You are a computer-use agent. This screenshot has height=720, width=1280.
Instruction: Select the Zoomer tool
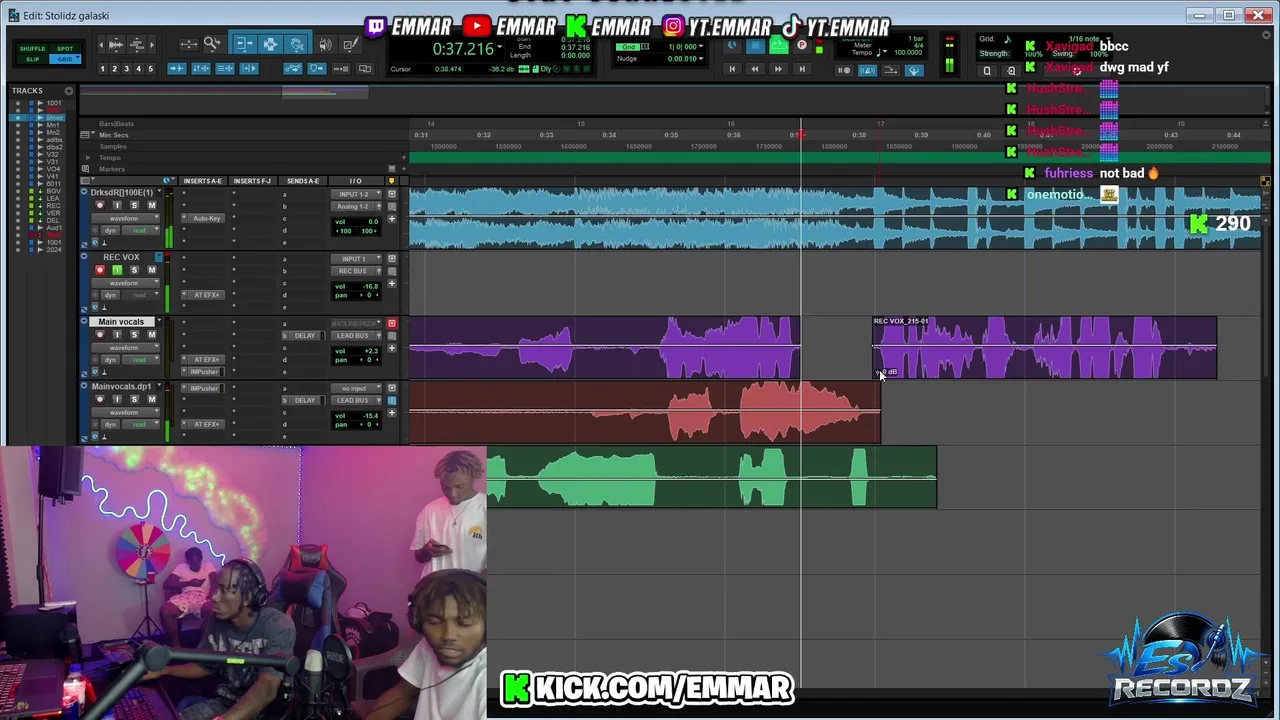click(212, 43)
